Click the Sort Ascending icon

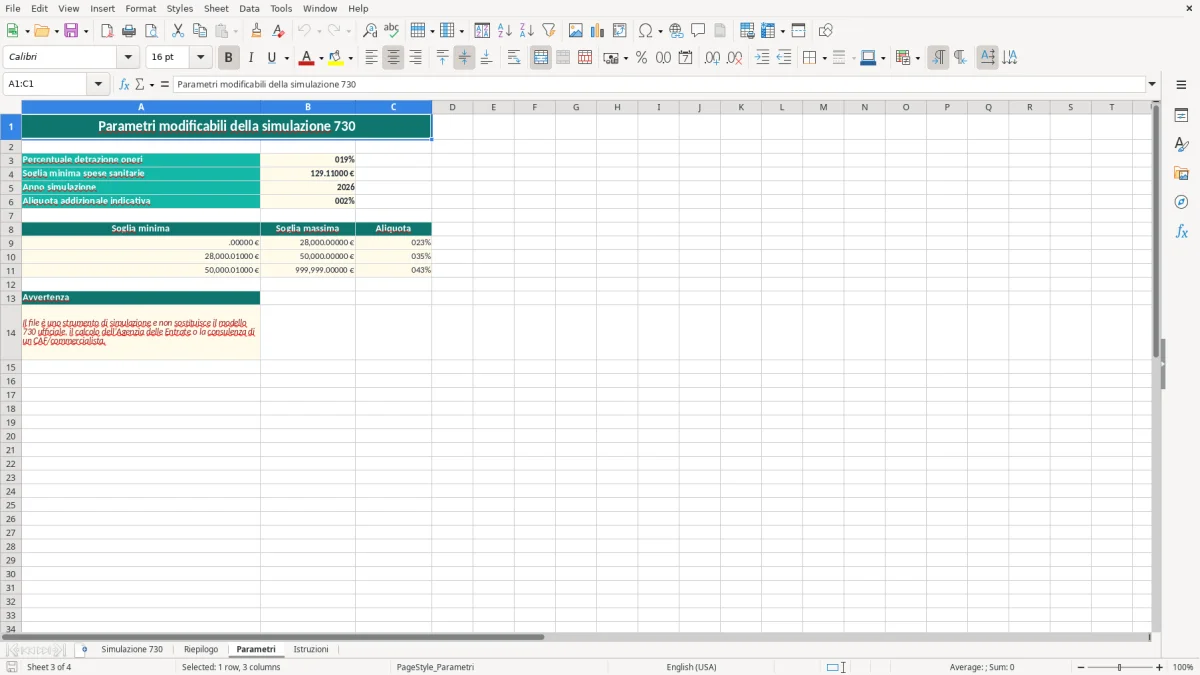[504, 31]
